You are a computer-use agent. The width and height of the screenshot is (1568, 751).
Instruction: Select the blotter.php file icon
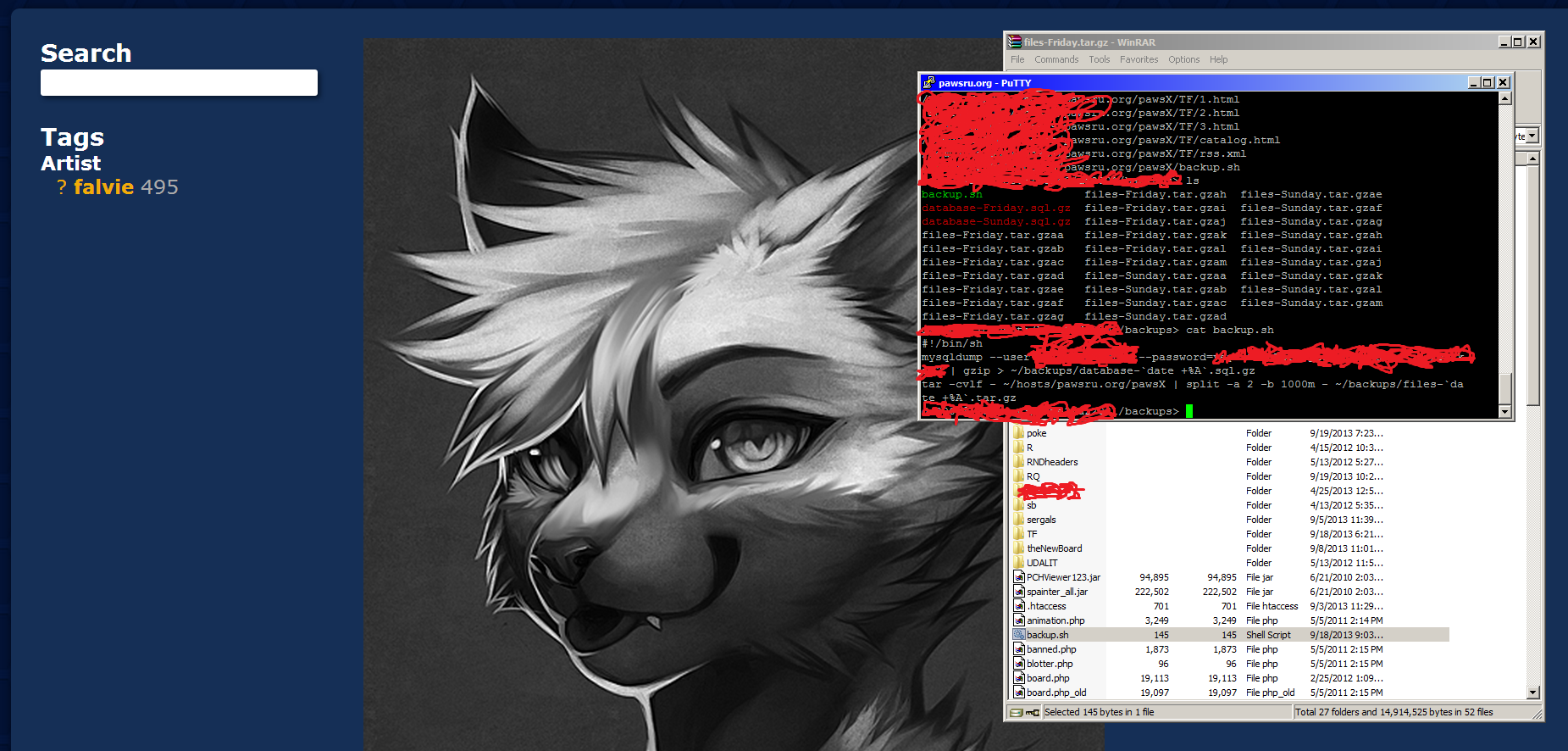[x=1019, y=664]
